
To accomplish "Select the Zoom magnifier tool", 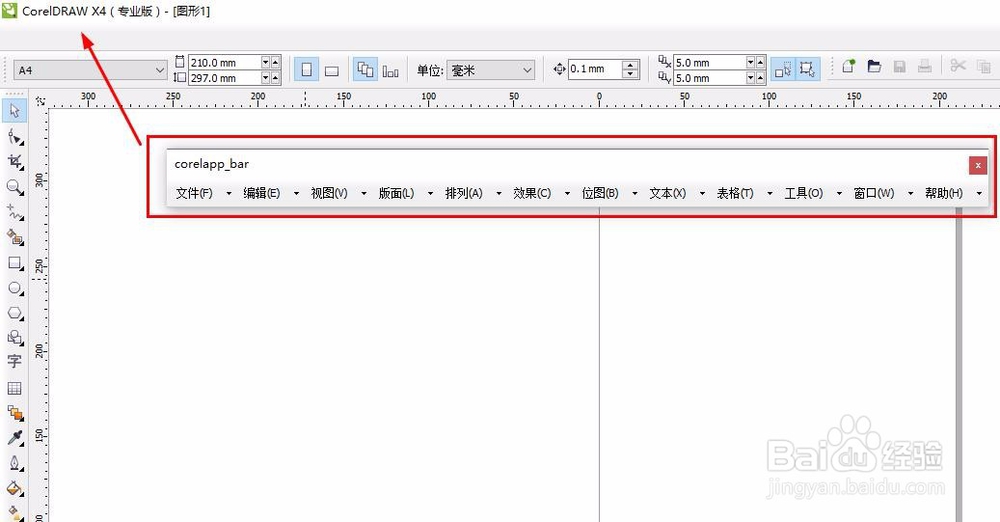I will pos(14,187).
